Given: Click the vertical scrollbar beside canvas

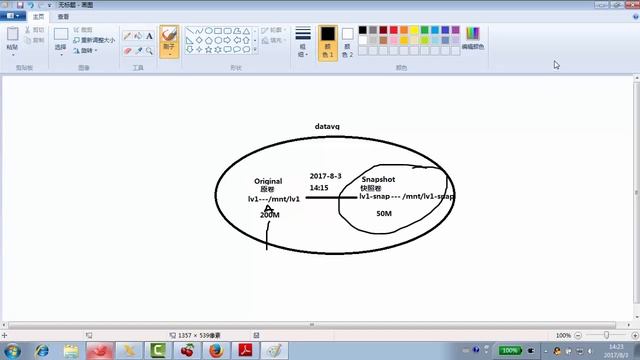Looking at the screenshot, I should click(636, 192).
